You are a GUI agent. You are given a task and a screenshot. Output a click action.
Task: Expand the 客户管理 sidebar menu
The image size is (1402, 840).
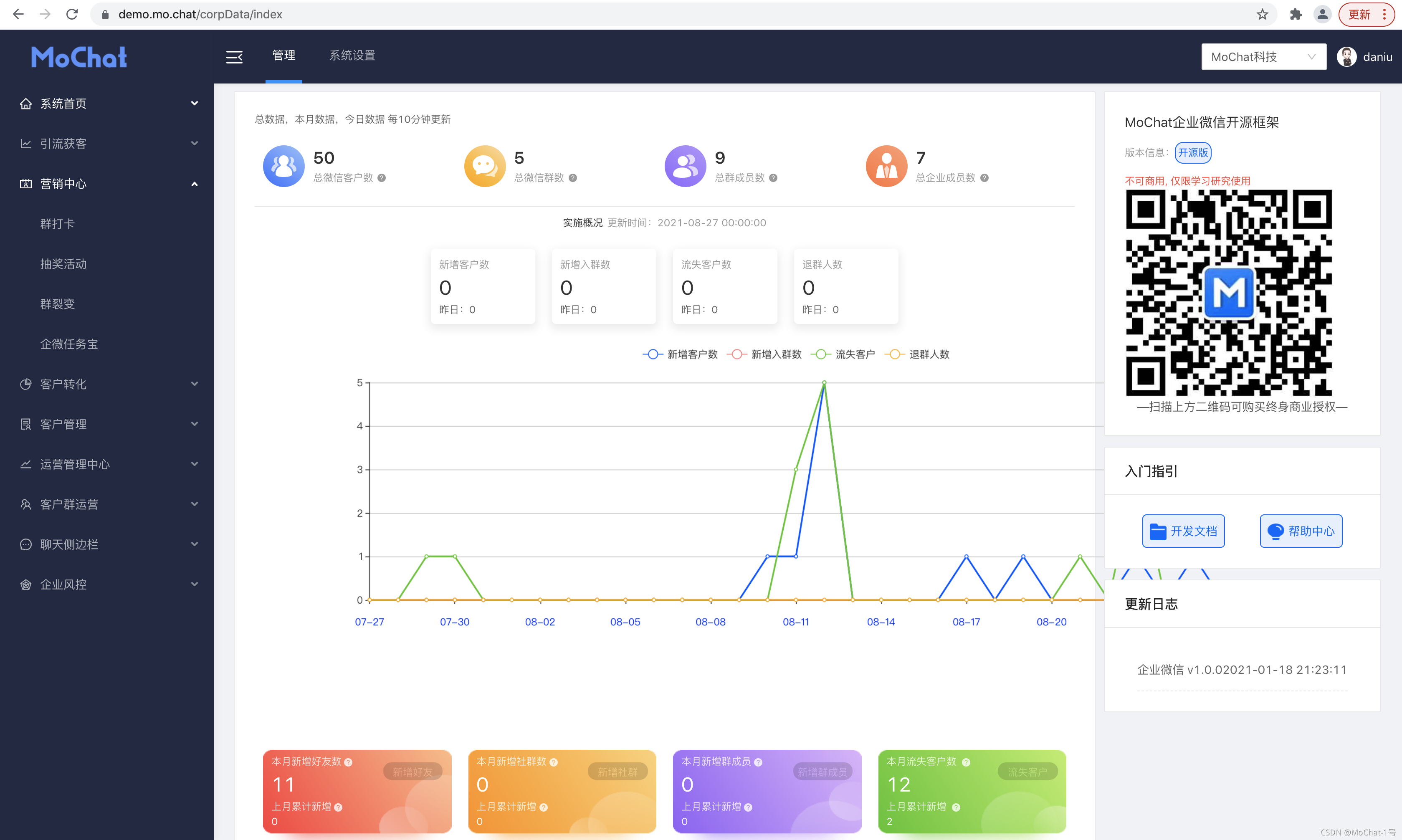pyautogui.click(x=107, y=424)
